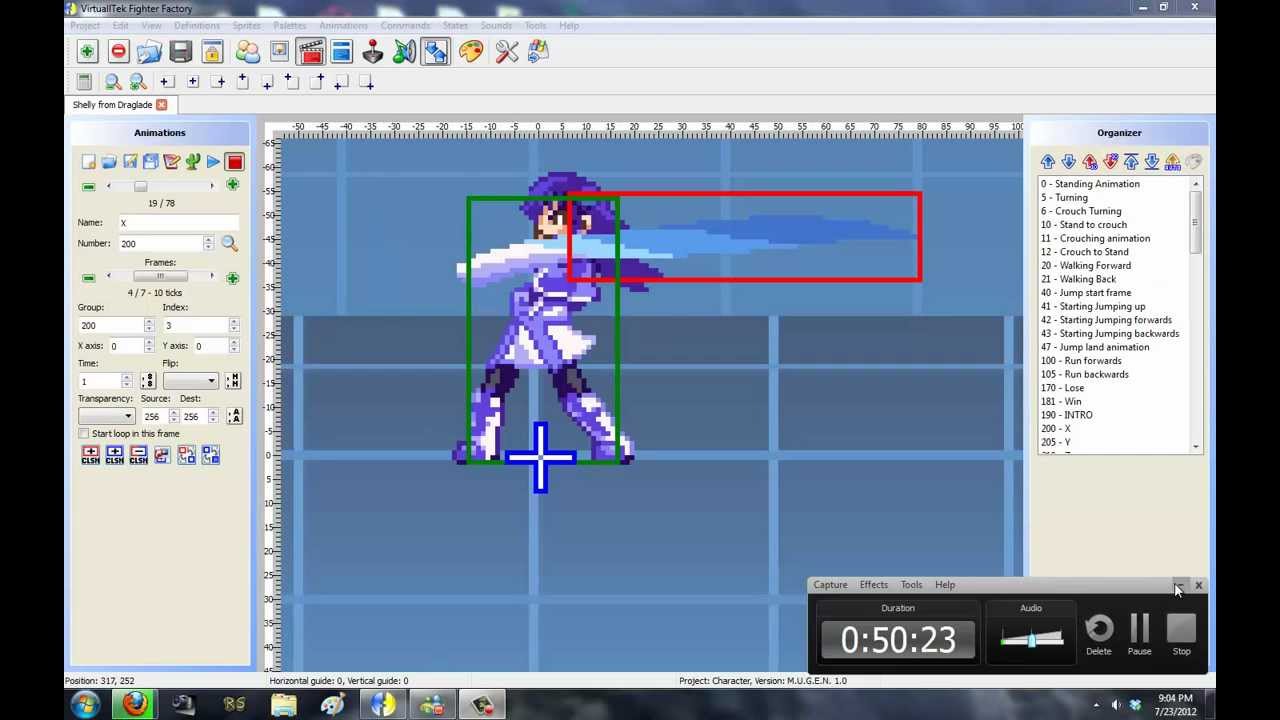Step the animation Number spinner
The image size is (1280, 720).
(208, 243)
